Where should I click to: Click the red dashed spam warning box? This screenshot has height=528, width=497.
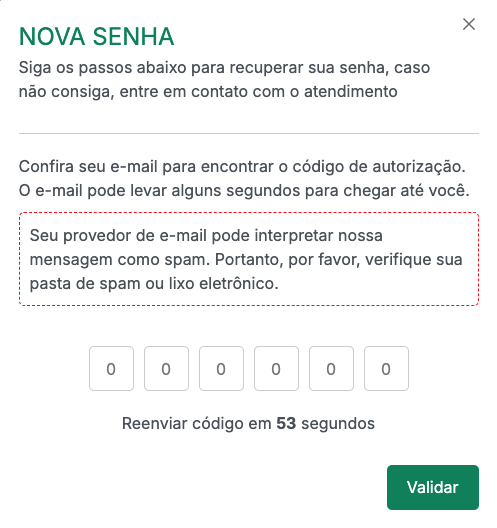click(x=249, y=259)
